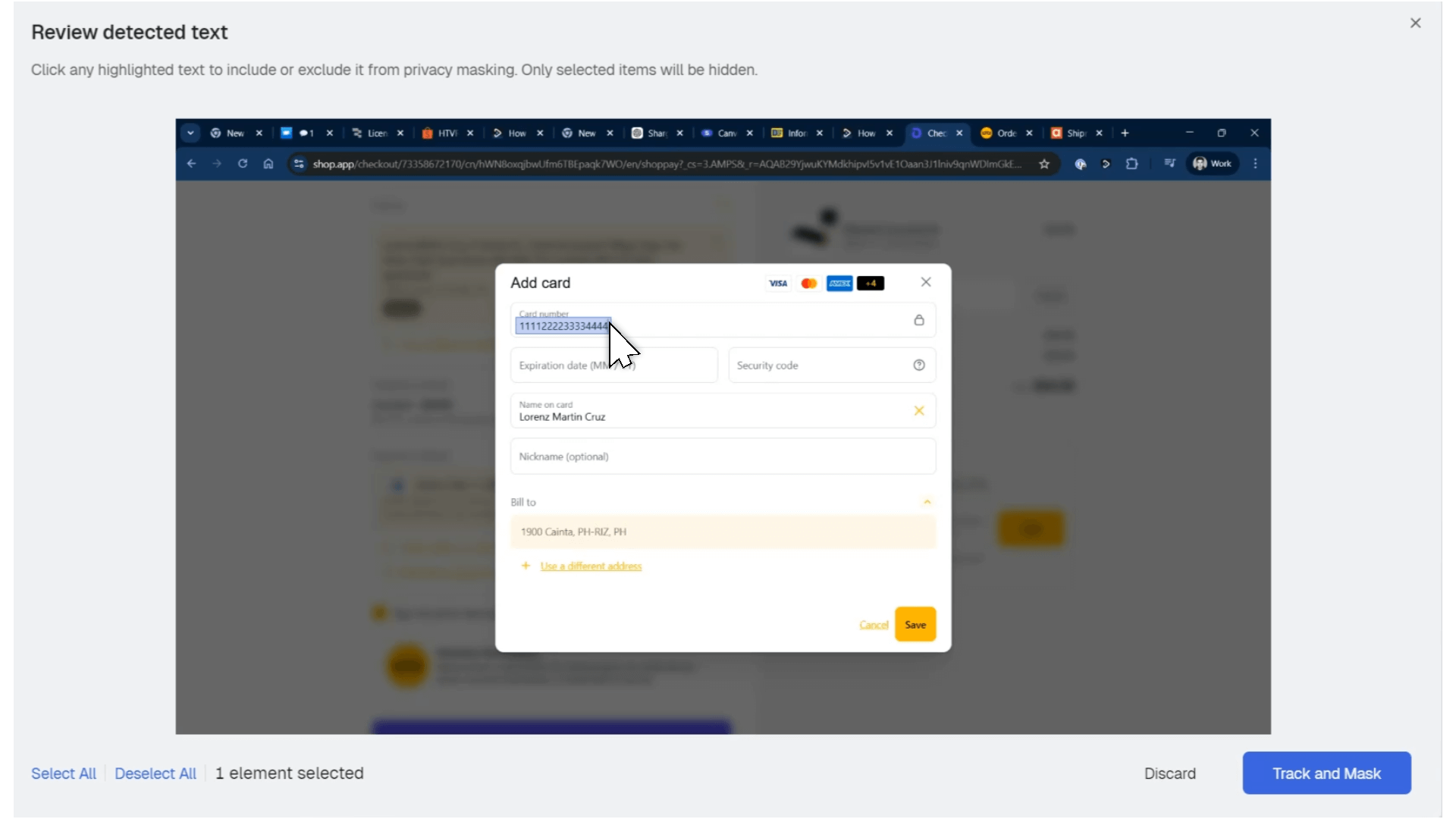Click the Deselect All link

(x=155, y=773)
